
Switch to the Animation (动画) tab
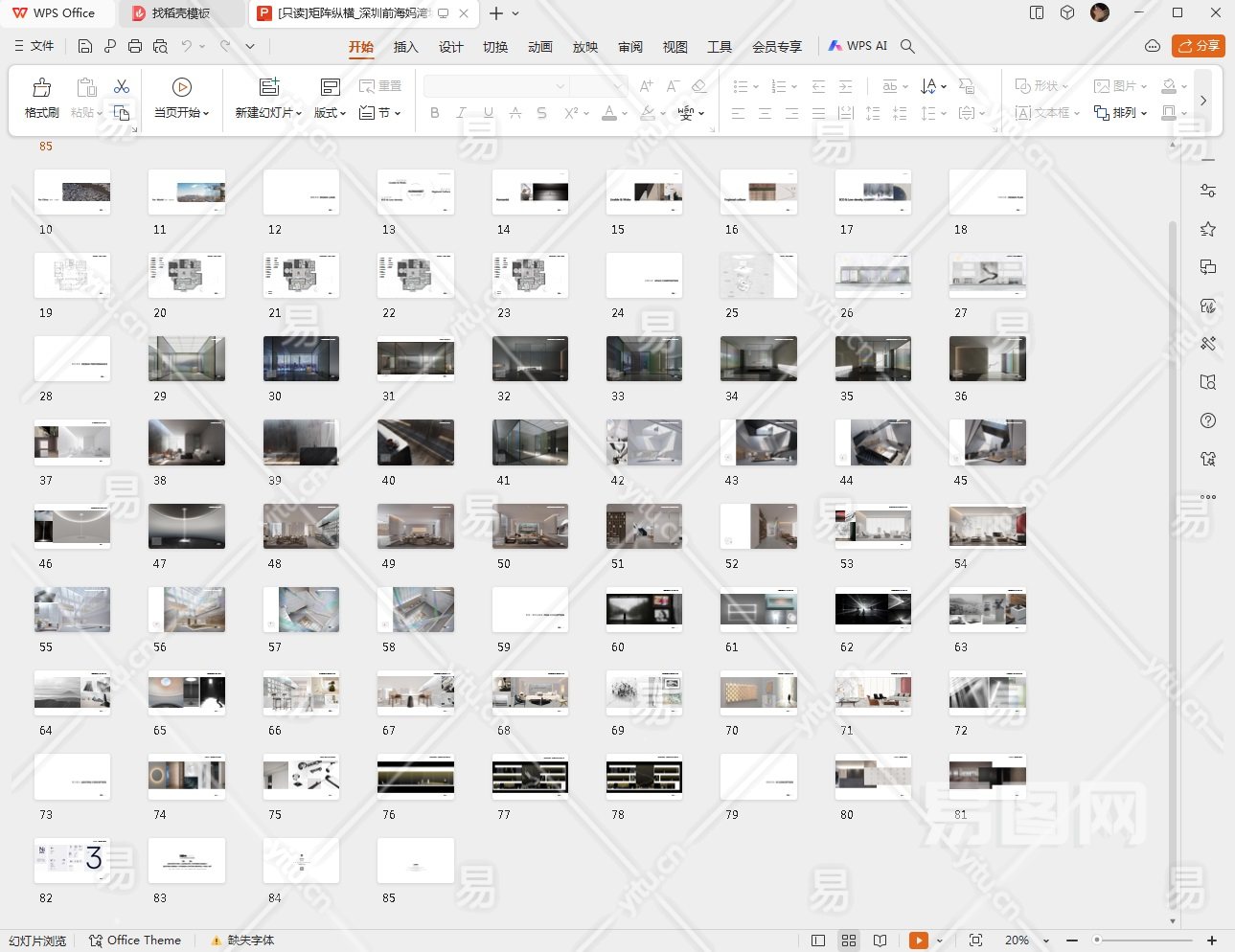[x=539, y=47]
